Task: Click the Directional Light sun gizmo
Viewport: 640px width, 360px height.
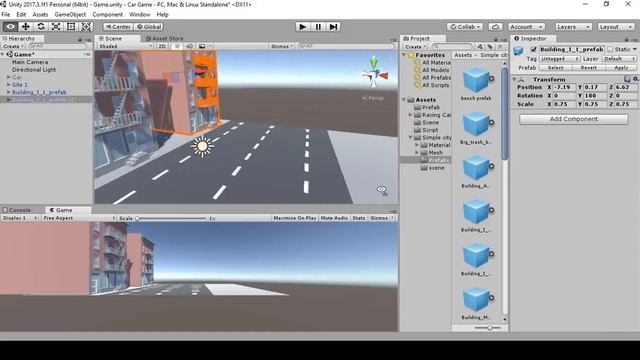Action: coord(202,146)
